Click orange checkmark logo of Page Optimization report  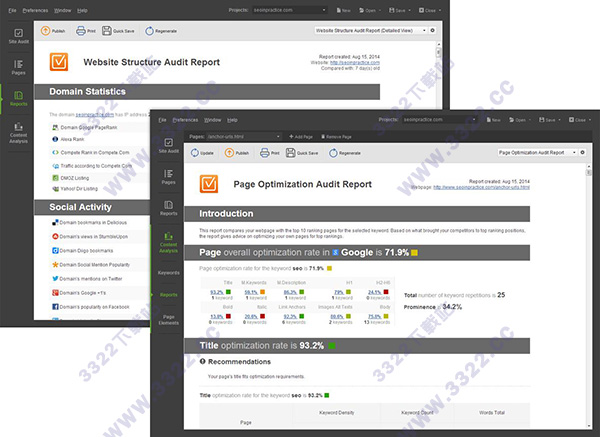tap(209, 184)
